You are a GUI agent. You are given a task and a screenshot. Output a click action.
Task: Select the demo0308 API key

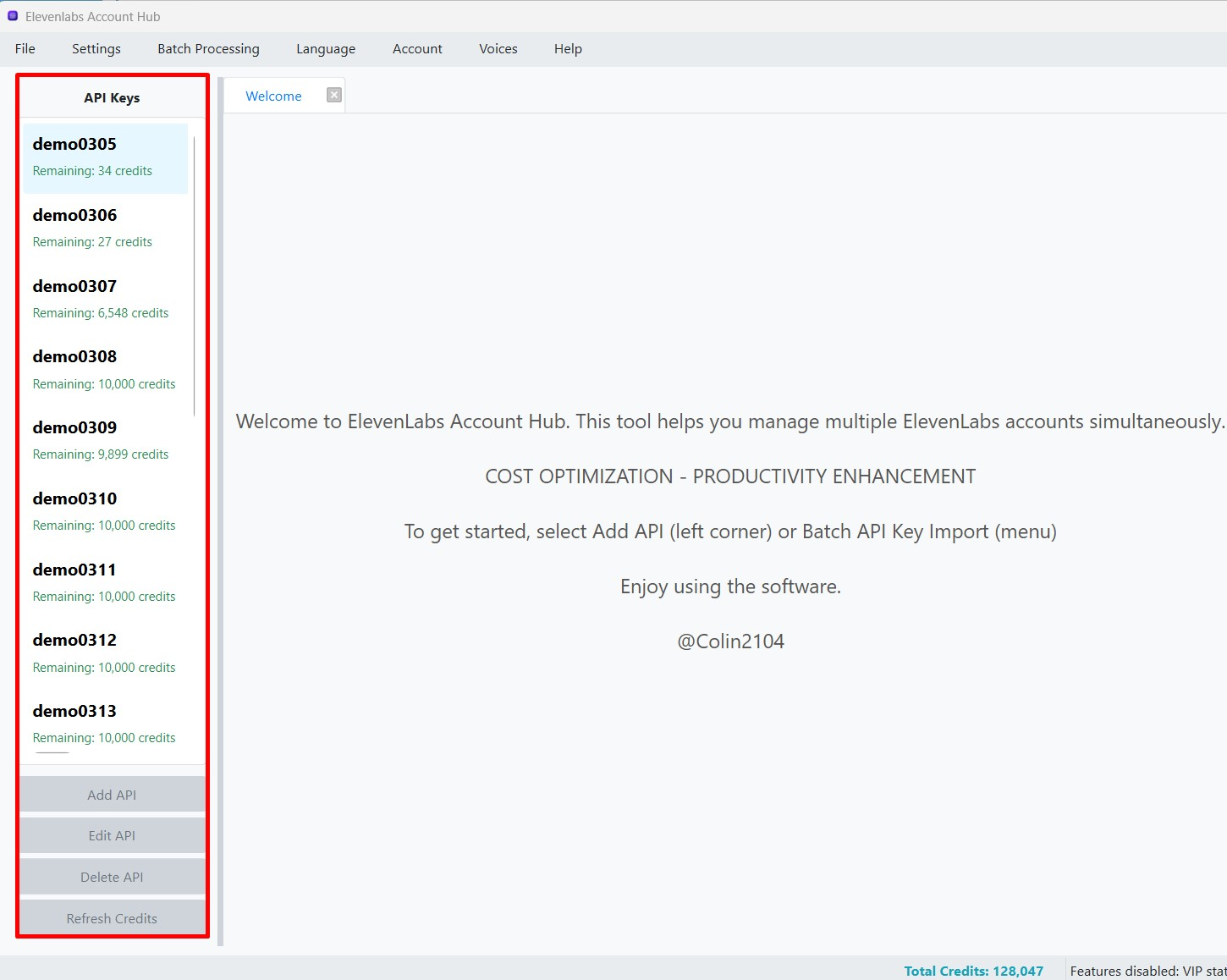(x=105, y=371)
